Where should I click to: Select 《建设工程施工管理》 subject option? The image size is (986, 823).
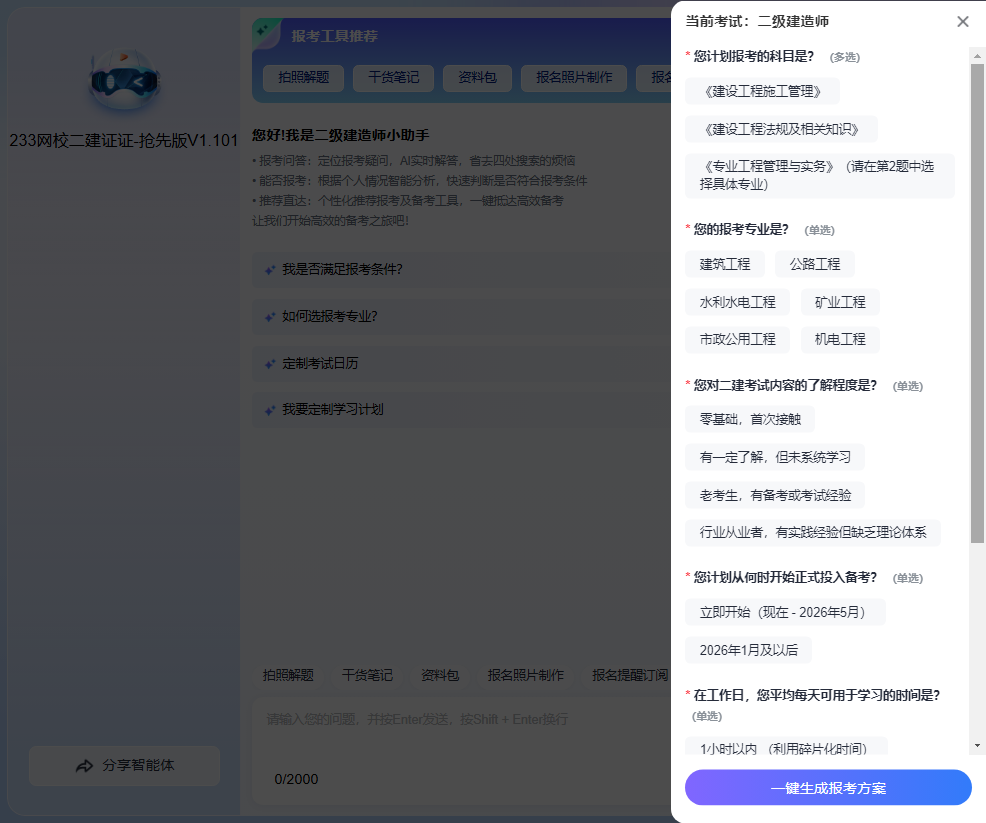(762, 91)
